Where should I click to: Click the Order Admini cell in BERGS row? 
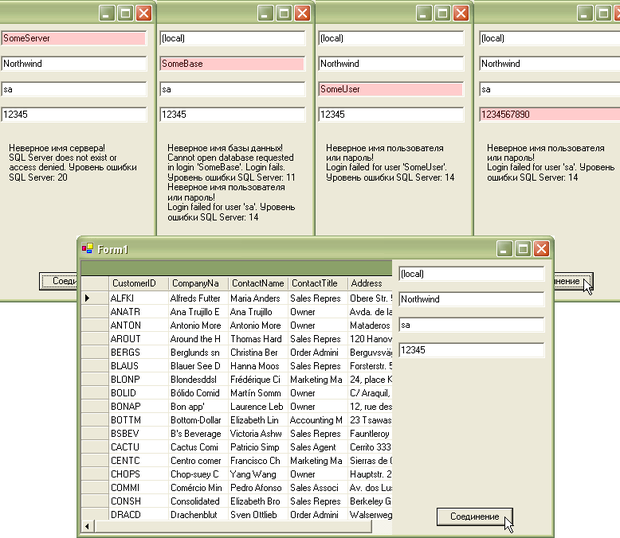[318, 352]
